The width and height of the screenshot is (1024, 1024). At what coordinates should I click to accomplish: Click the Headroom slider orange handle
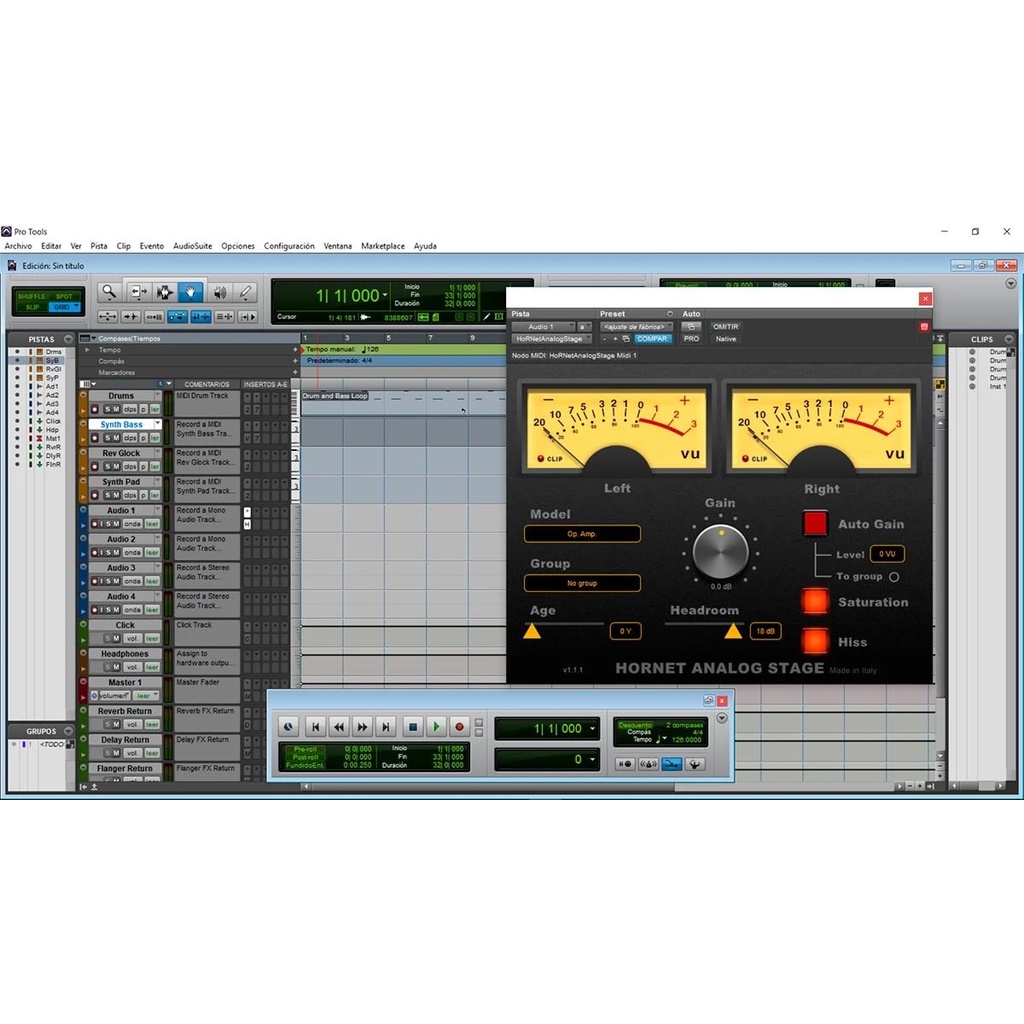tap(733, 630)
